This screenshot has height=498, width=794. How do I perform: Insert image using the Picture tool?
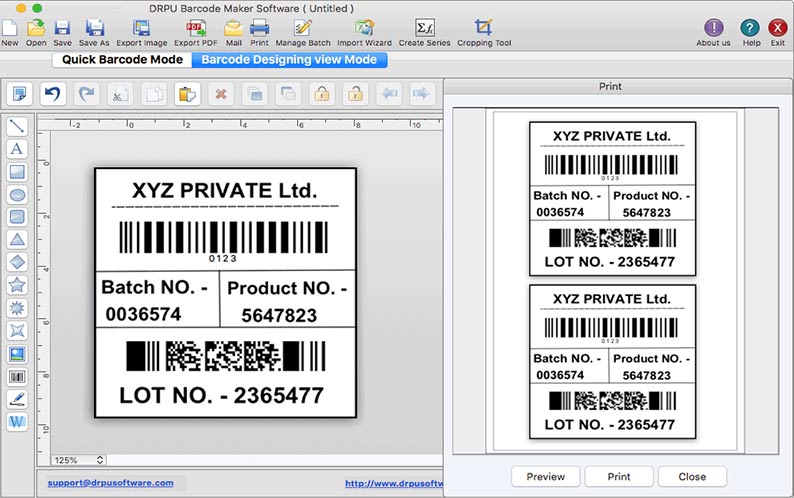[x=17, y=354]
